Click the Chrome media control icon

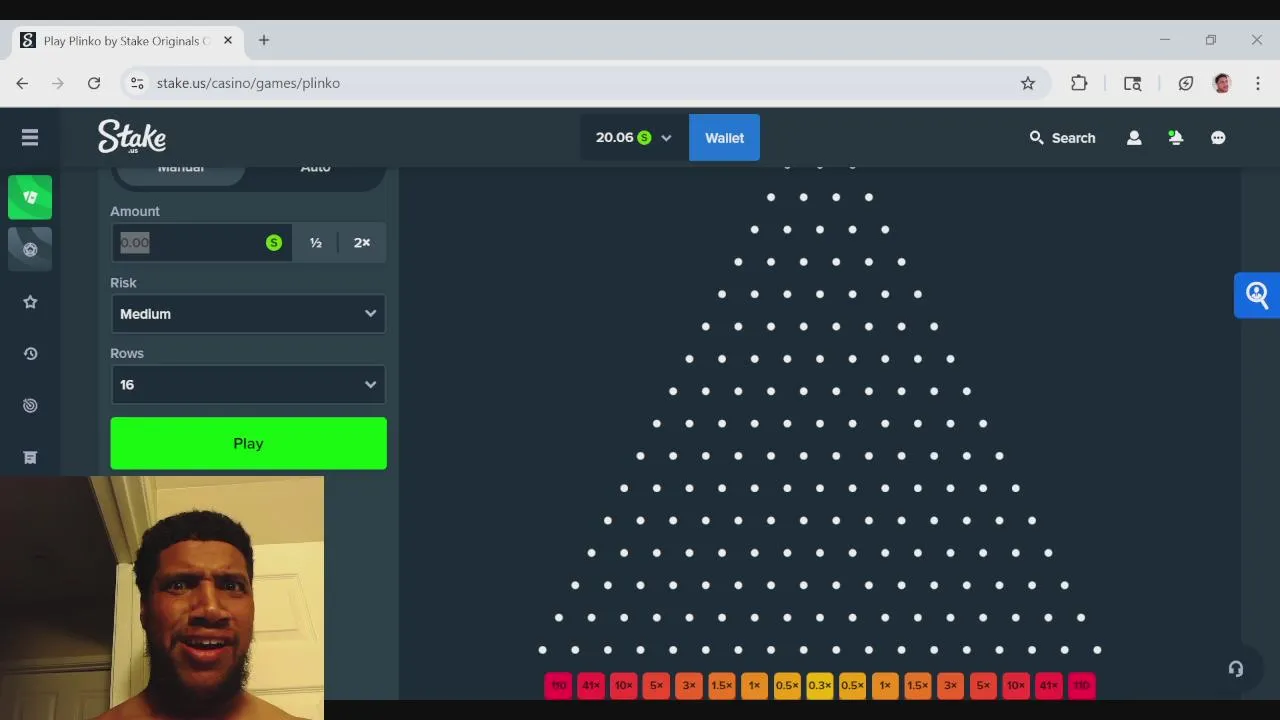coord(1132,83)
